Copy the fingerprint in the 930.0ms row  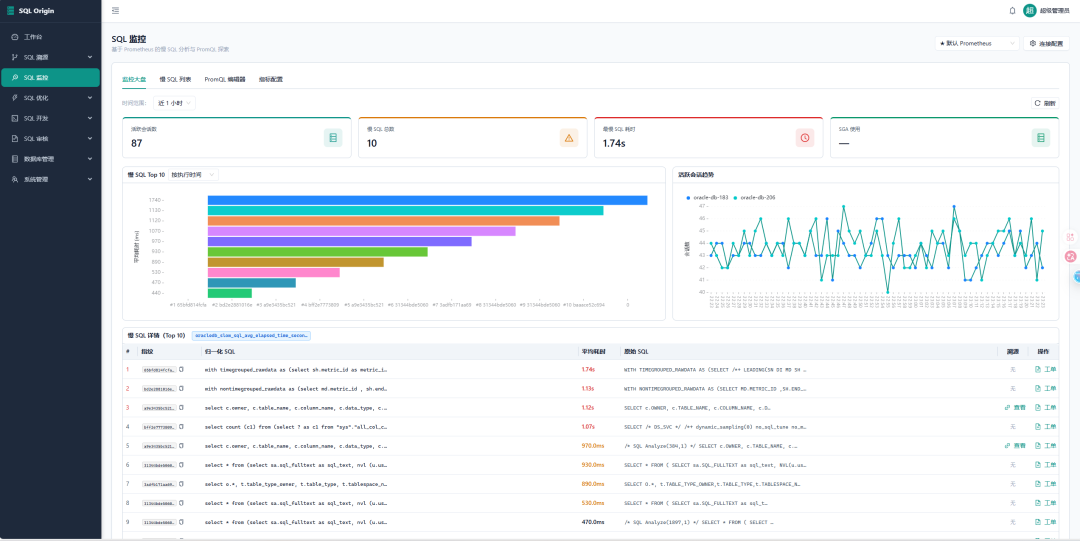pyautogui.click(x=181, y=465)
